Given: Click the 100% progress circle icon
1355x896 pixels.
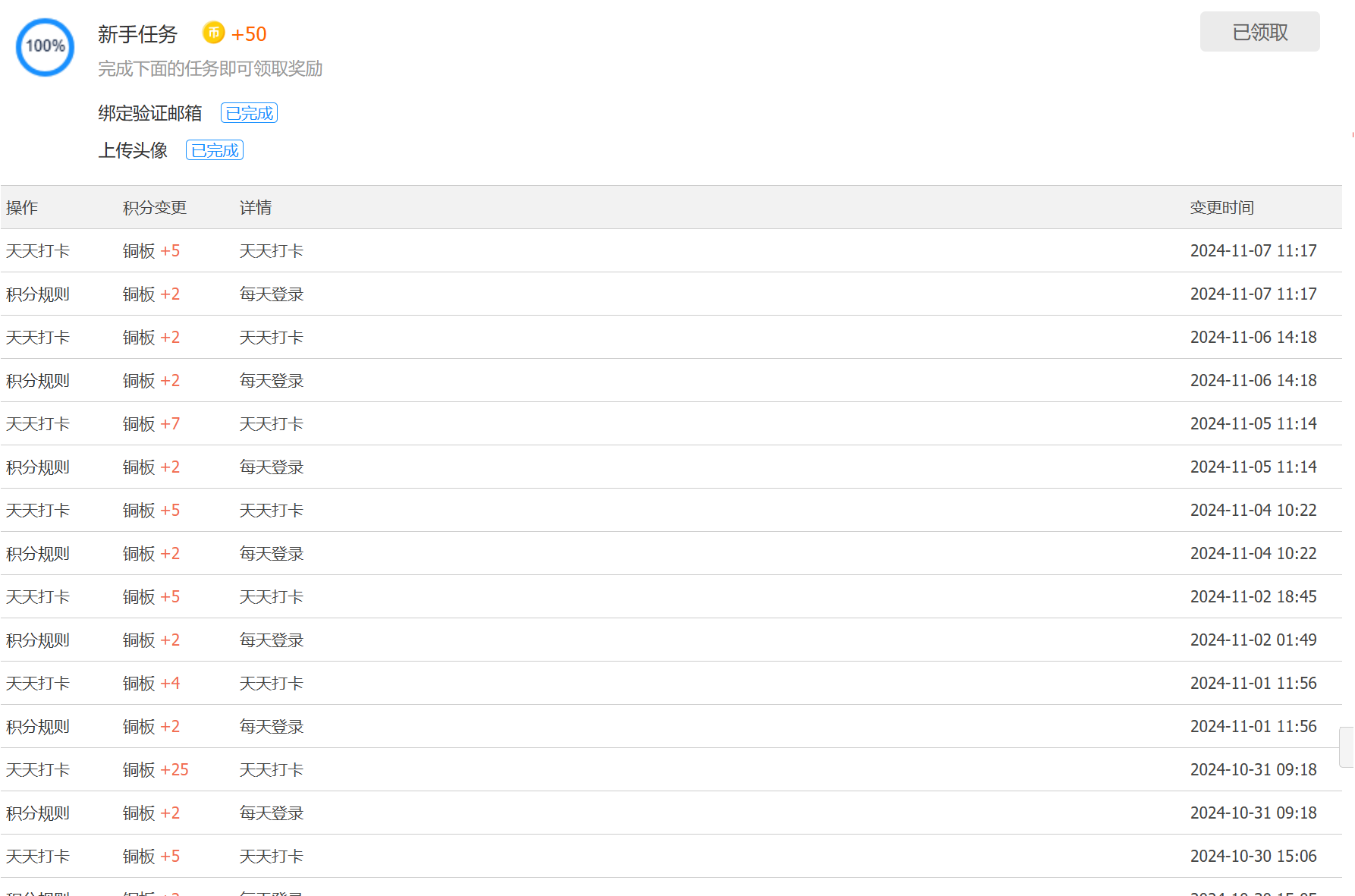Looking at the screenshot, I should tap(45, 47).
